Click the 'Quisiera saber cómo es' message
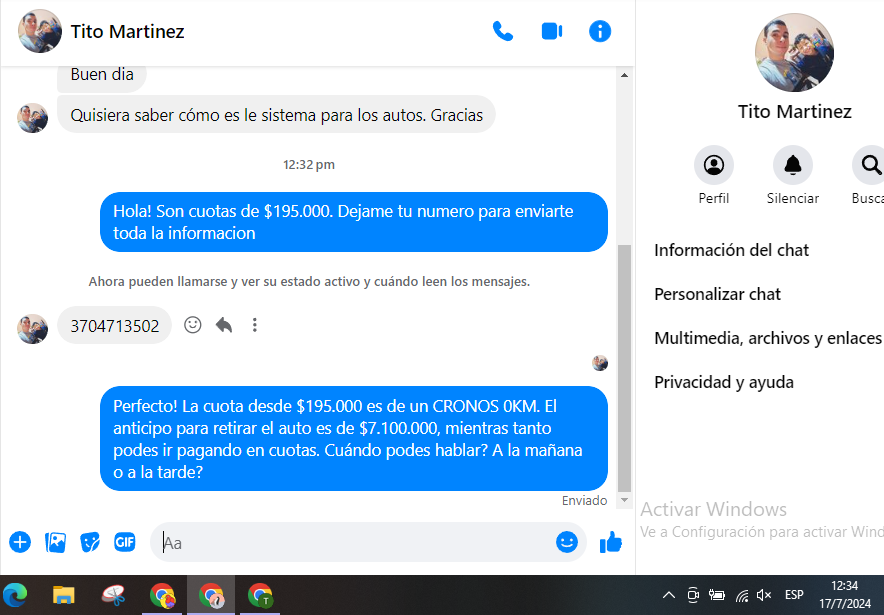This screenshot has height=615, width=884. click(276, 115)
